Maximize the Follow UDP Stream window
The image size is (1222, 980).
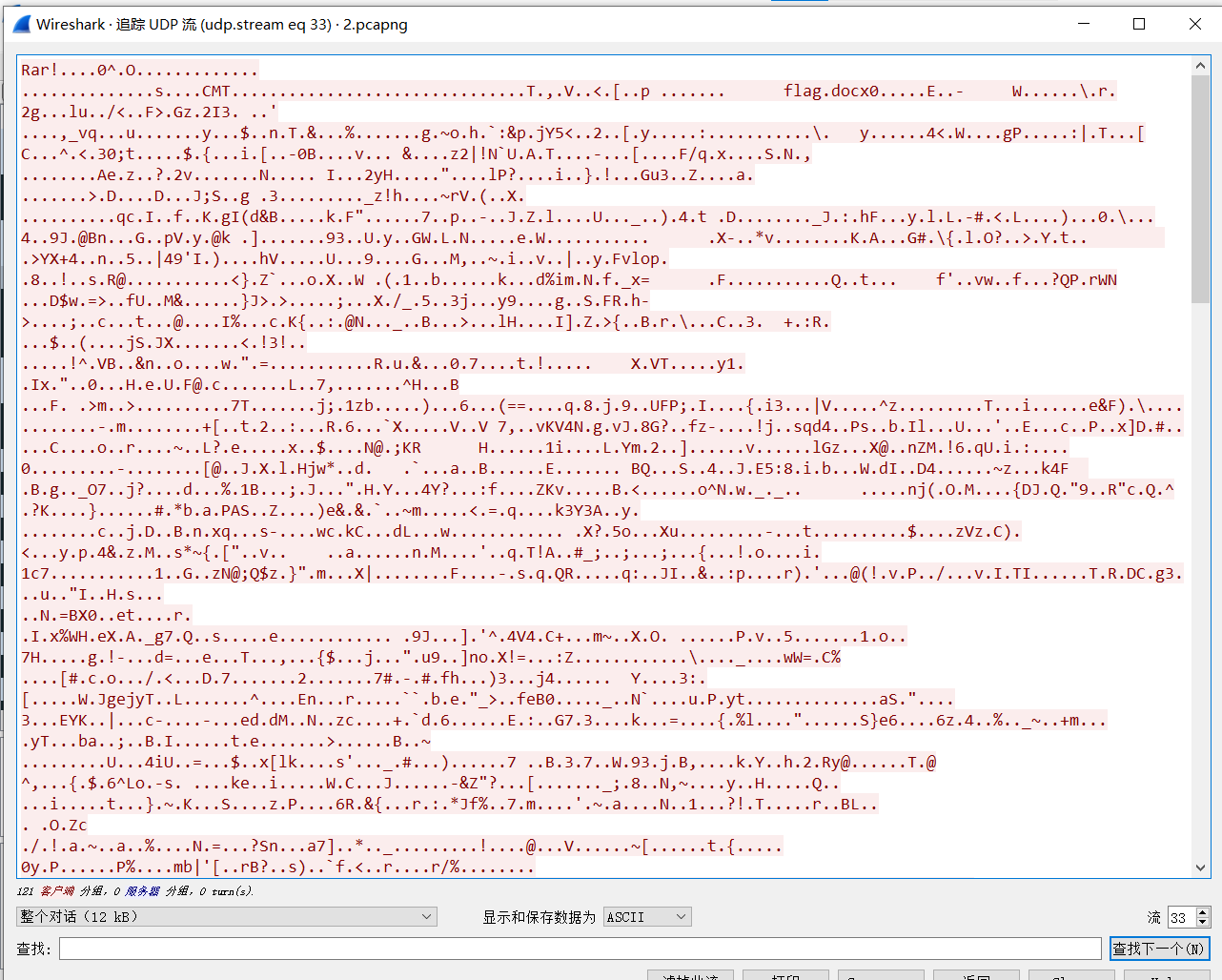click(1139, 24)
